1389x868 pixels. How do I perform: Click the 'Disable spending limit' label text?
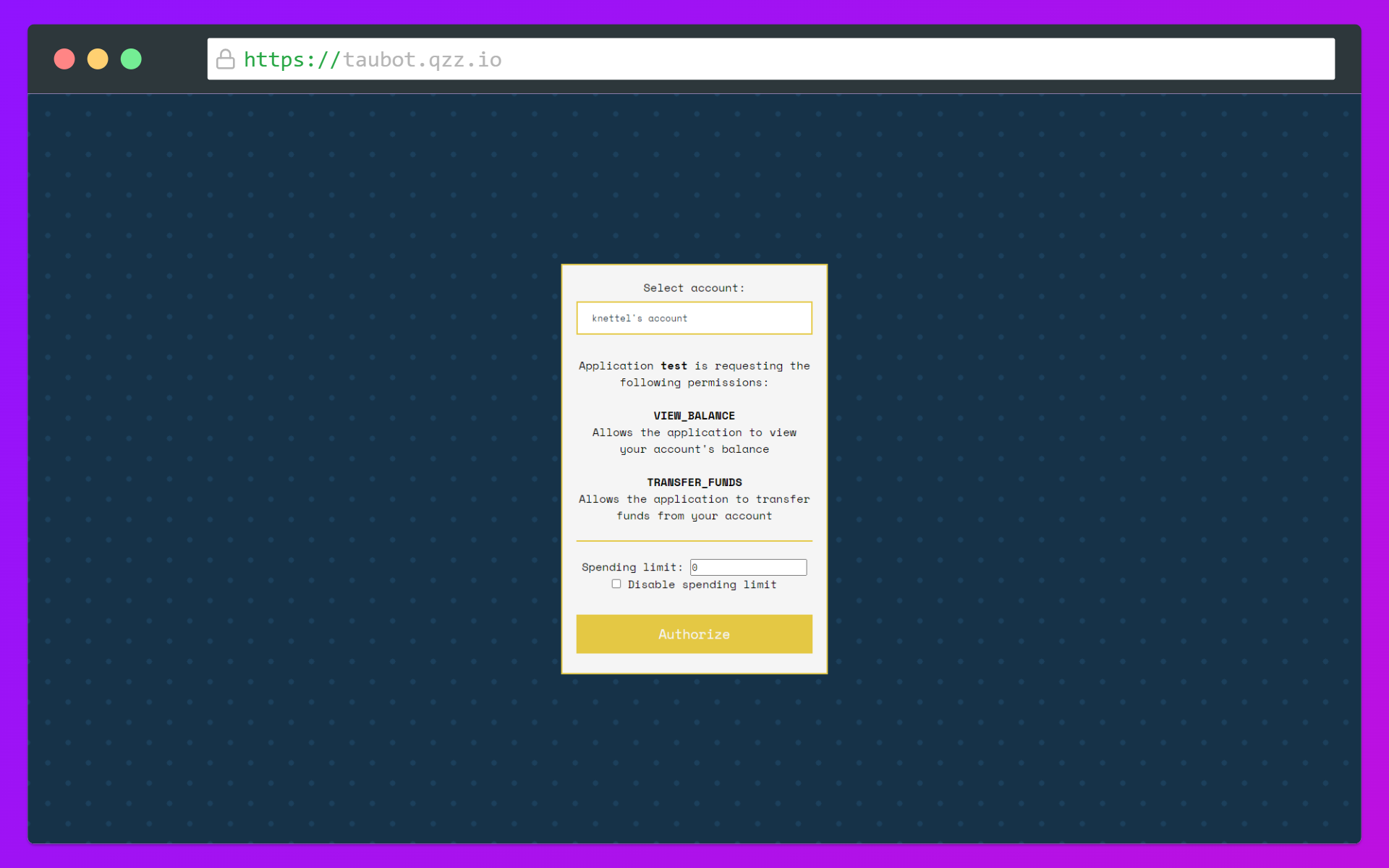702,584
